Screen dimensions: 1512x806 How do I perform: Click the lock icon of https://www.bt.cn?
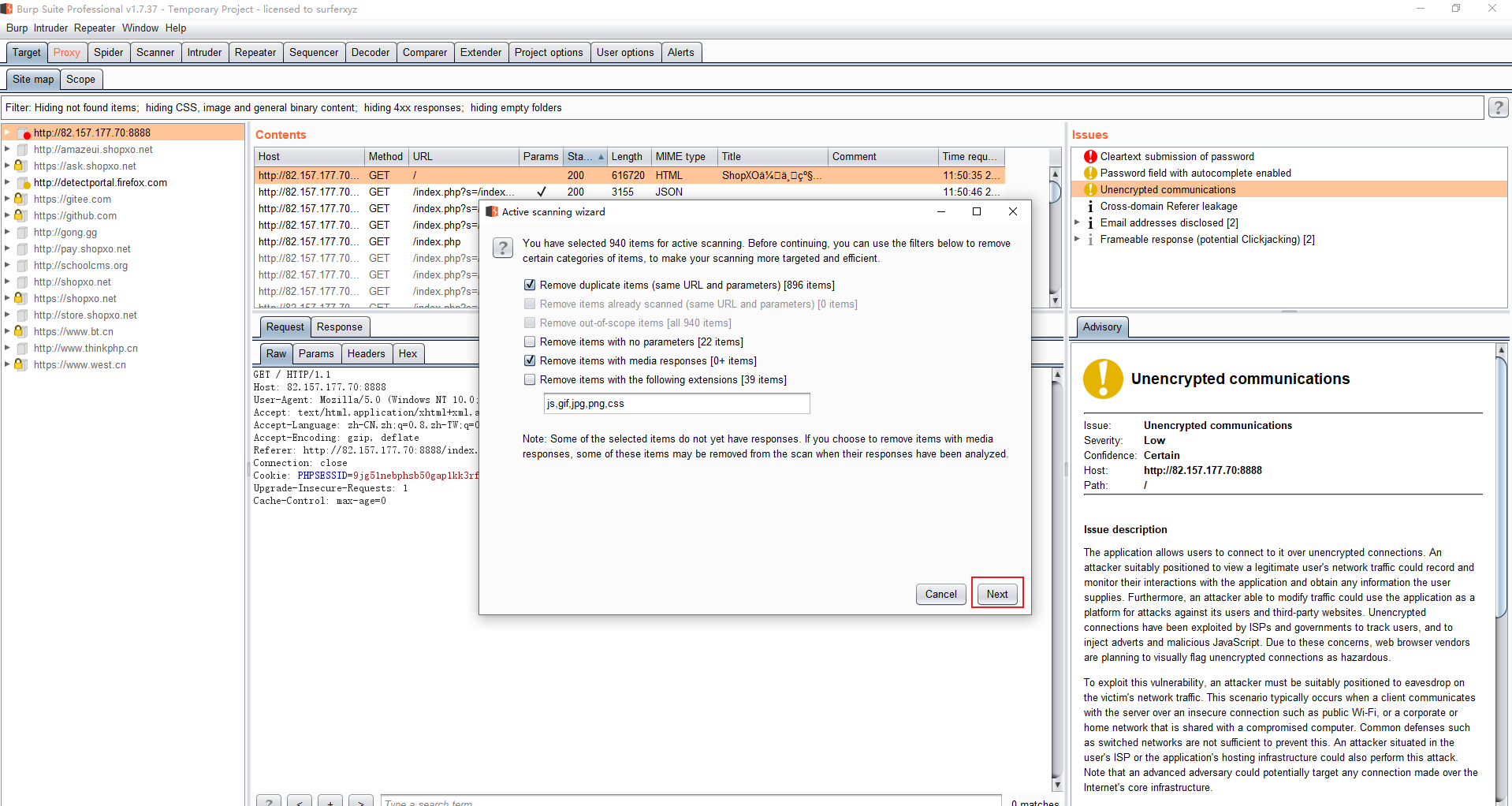tap(21, 331)
